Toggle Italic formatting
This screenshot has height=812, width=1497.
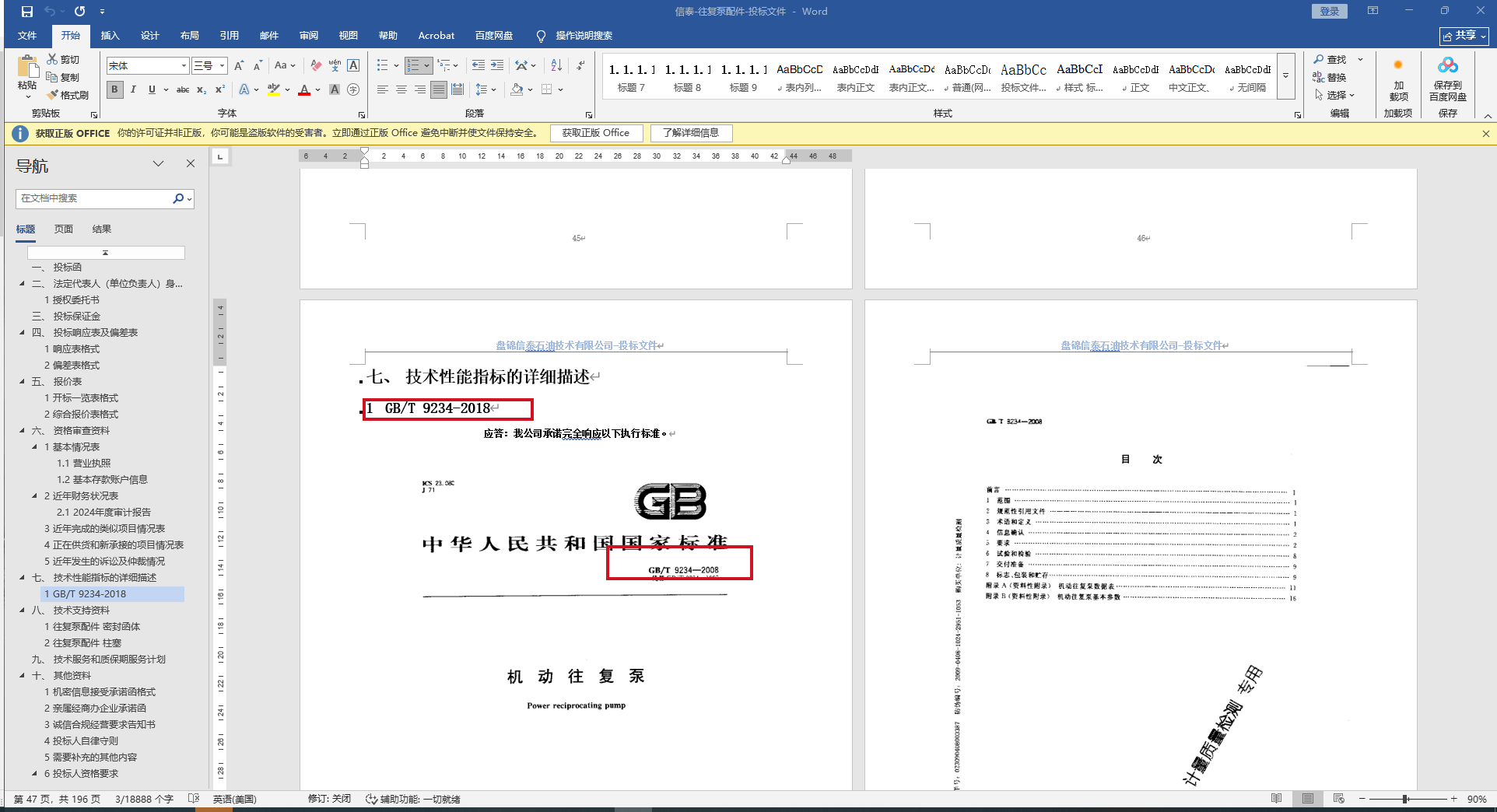133,89
